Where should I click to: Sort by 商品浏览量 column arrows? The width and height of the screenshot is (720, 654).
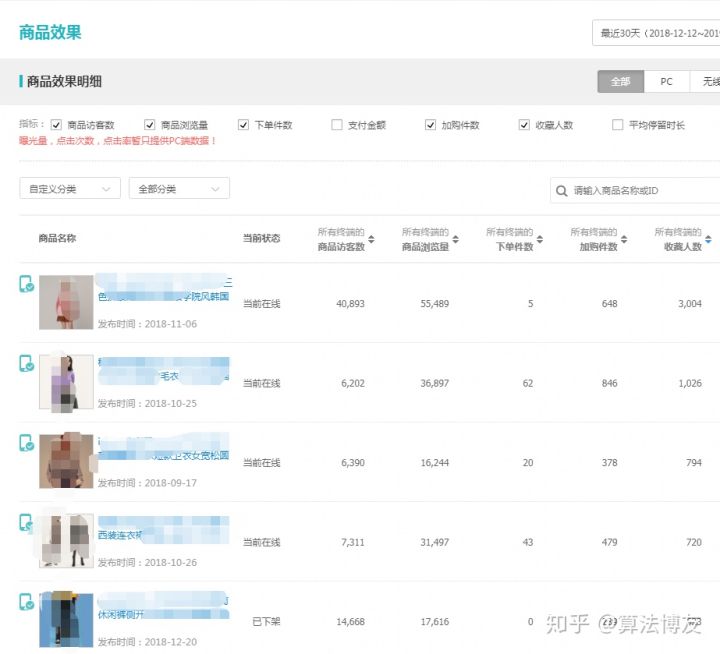(456, 240)
